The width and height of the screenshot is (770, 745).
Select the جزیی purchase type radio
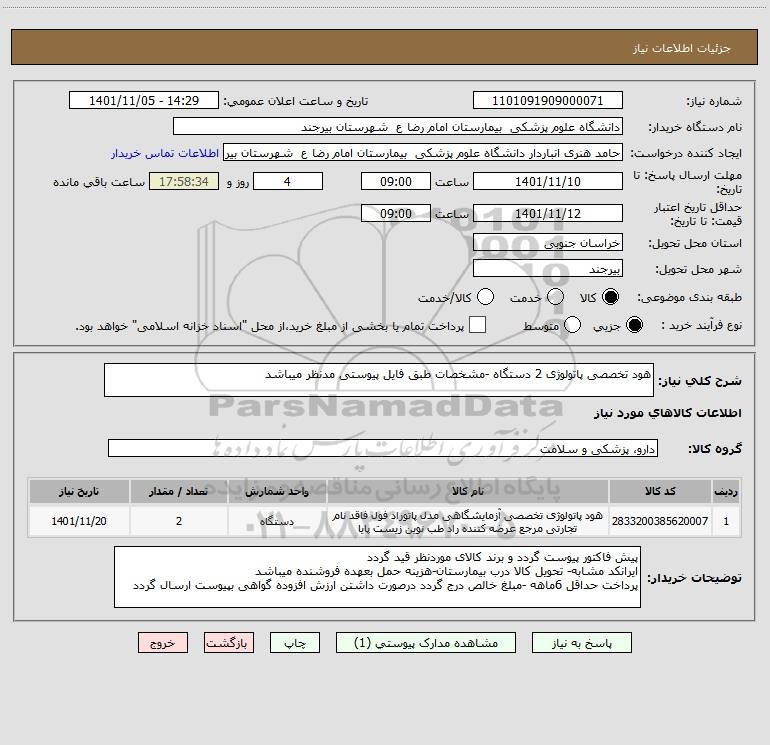point(634,325)
